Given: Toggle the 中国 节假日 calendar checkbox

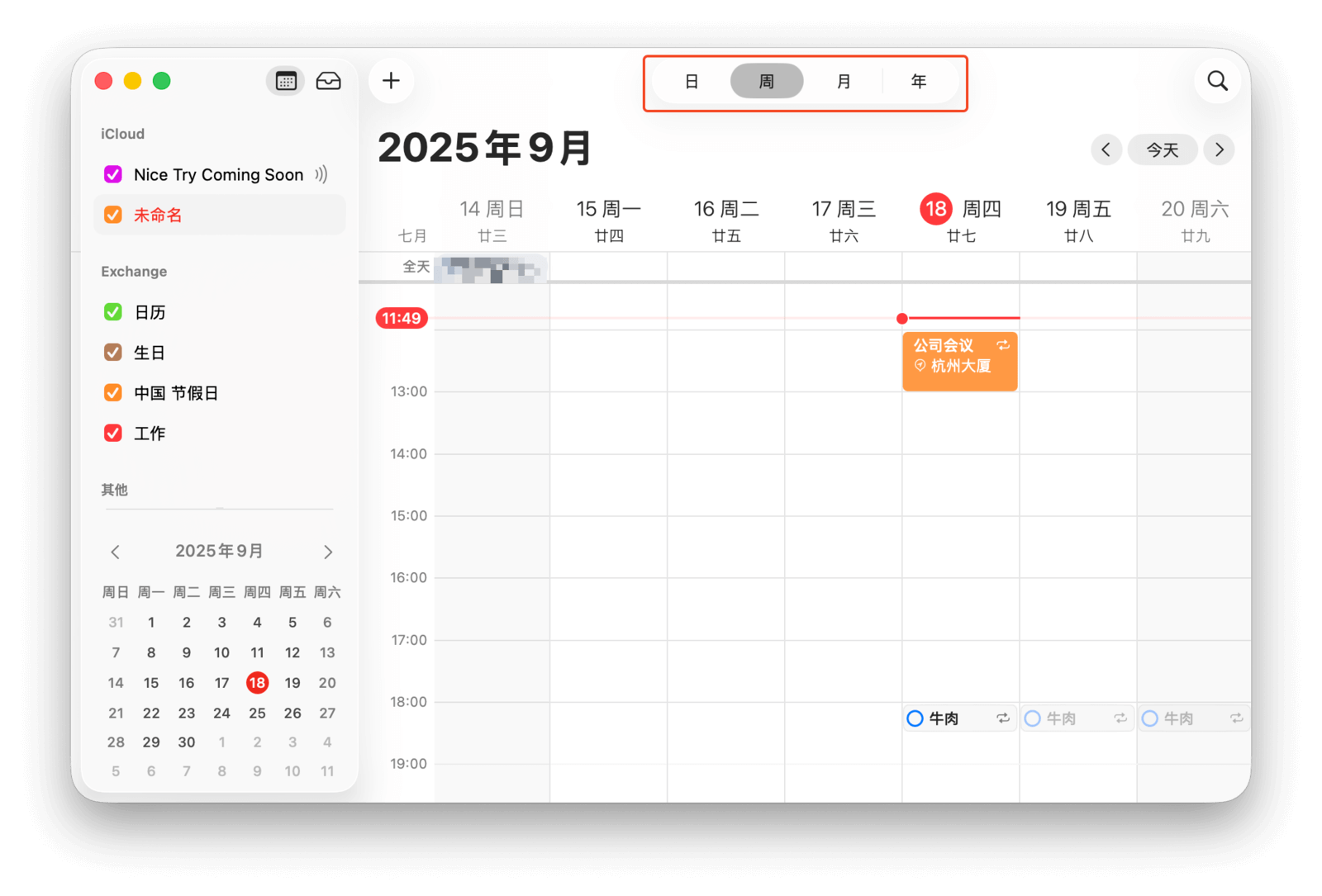Looking at the screenshot, I should pyautogui.click(x=113, y=393).
